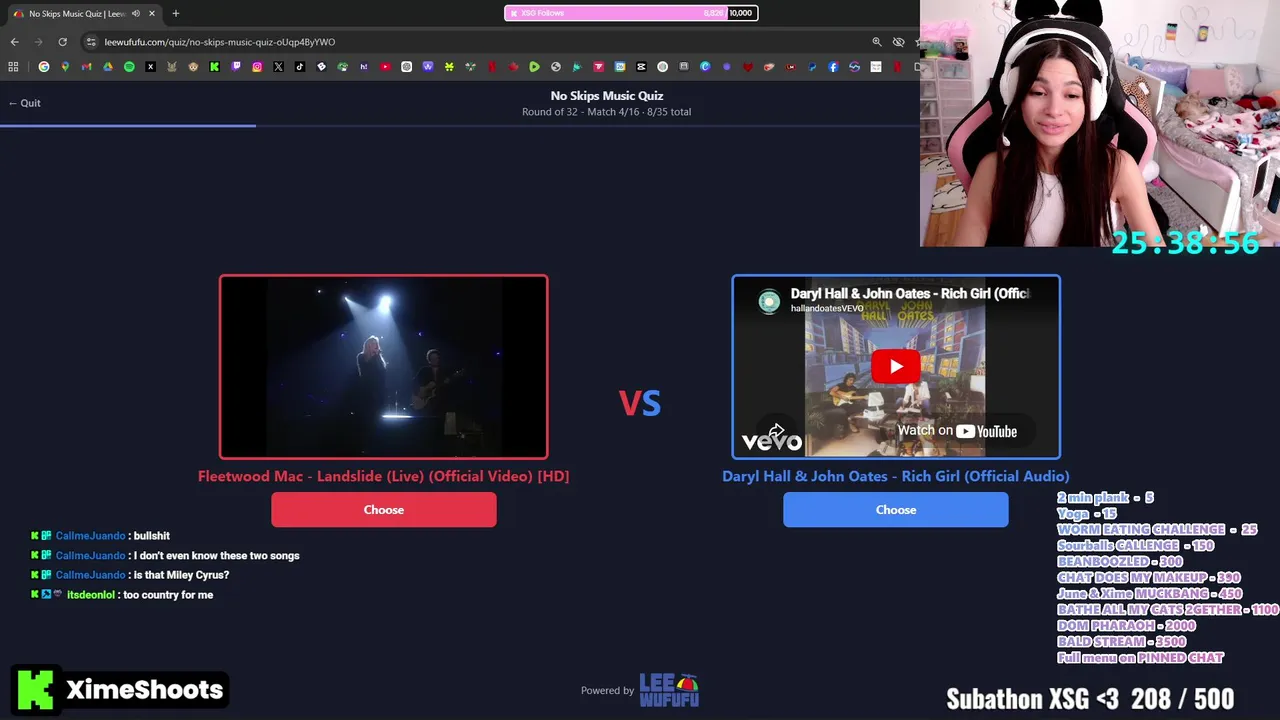This screenshot has width=1280, height=720.
Task: Click the hallandoatesVEVO channel name
Action: click(827, 309)
